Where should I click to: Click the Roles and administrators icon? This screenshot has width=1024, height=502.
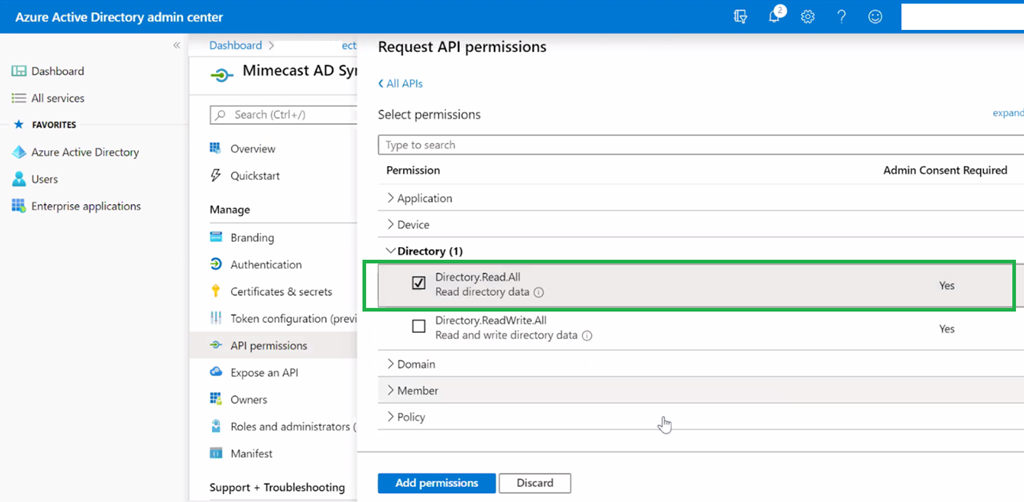(x=216, y=426)
